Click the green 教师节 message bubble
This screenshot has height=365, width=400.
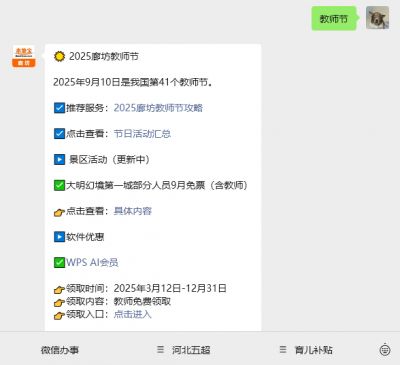click(334, 19)
